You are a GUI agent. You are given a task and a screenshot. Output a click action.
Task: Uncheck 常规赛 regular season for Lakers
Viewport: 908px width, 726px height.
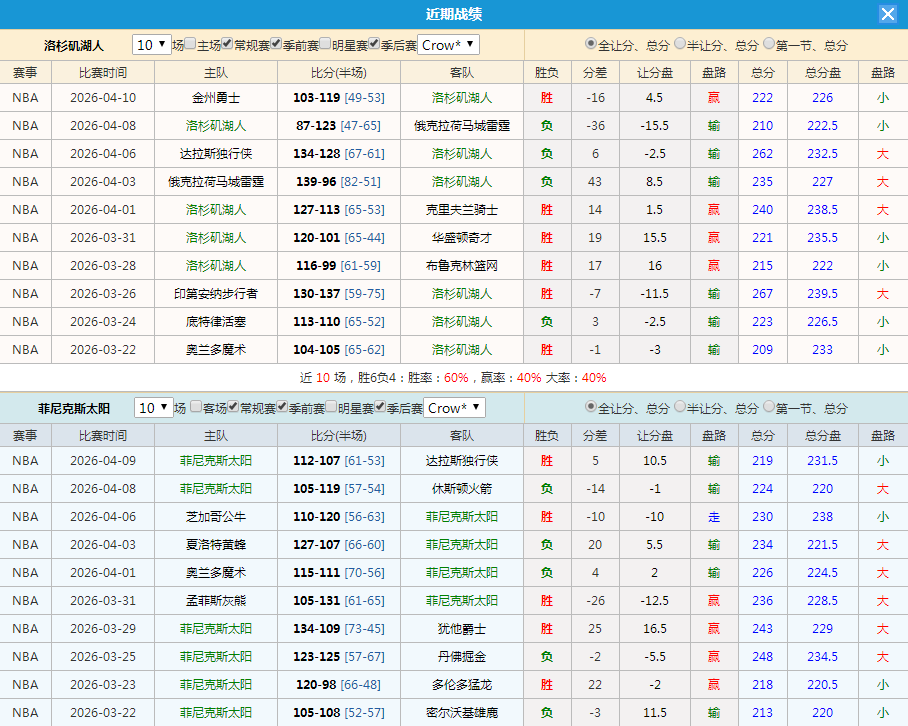pos(225,44)
